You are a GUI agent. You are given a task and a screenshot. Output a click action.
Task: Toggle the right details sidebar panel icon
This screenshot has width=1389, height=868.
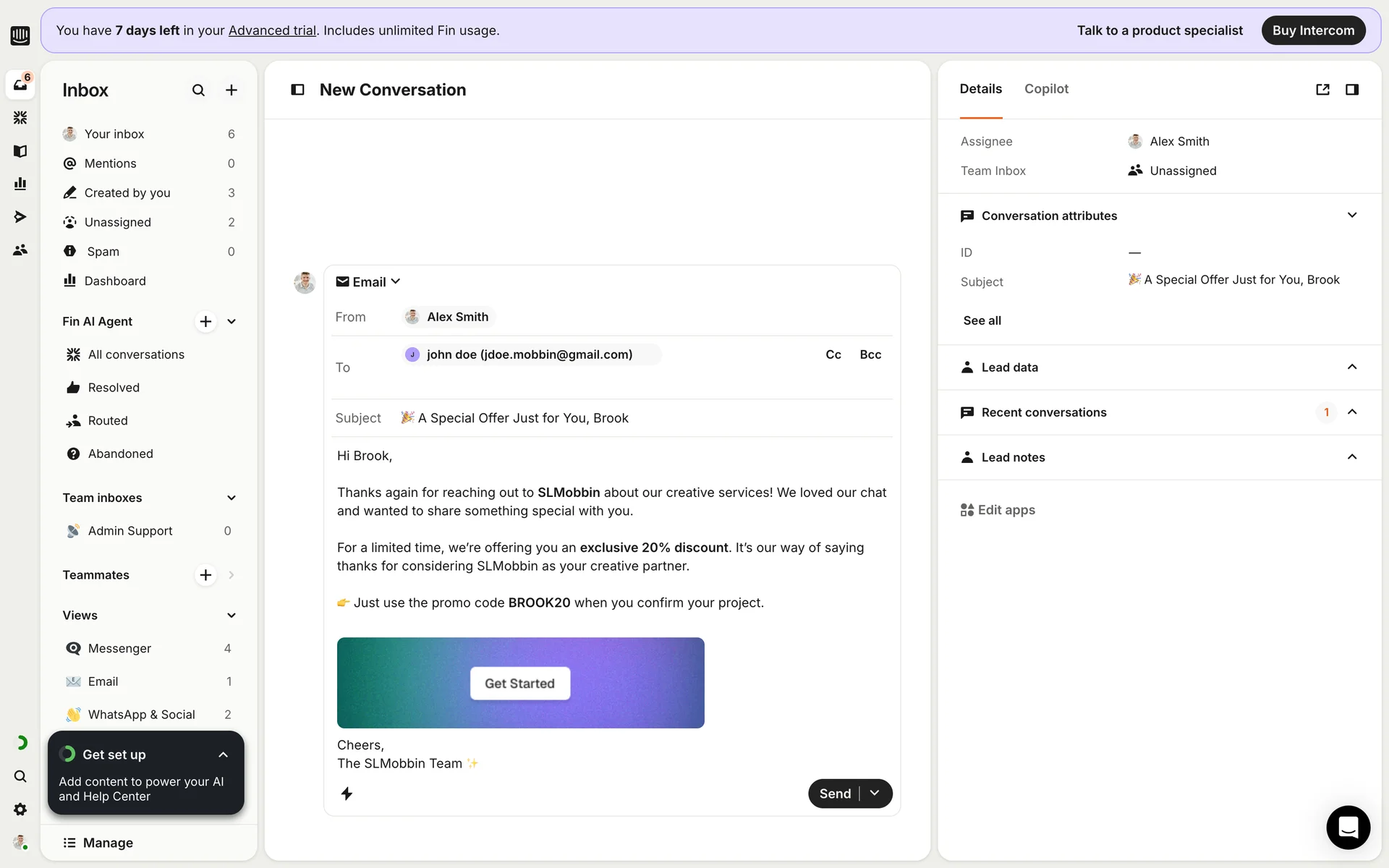(1351, 90)
